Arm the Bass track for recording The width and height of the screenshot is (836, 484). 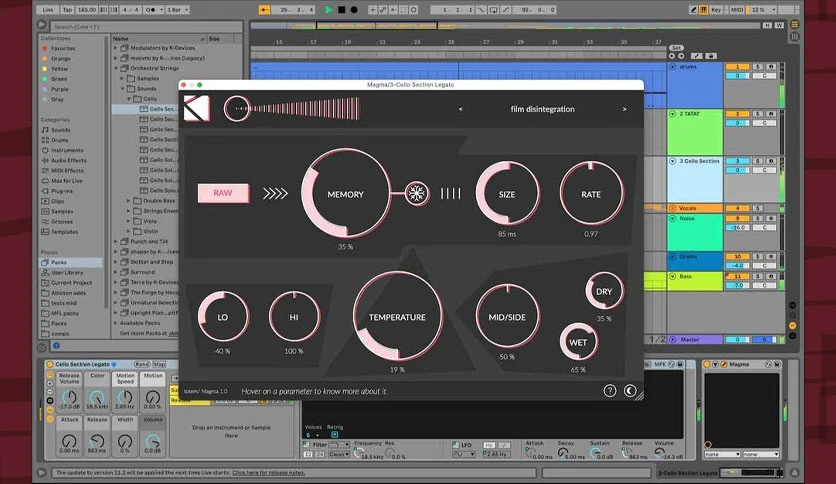click(x=770, y=276)
